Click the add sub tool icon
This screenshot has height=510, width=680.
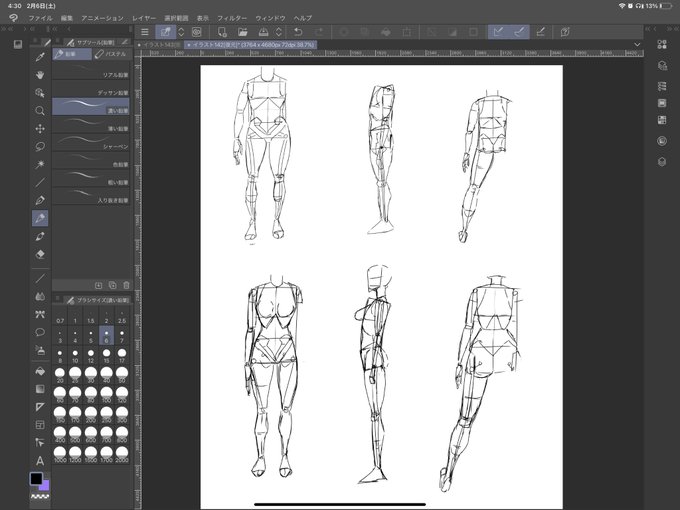[x=98, y=285]
